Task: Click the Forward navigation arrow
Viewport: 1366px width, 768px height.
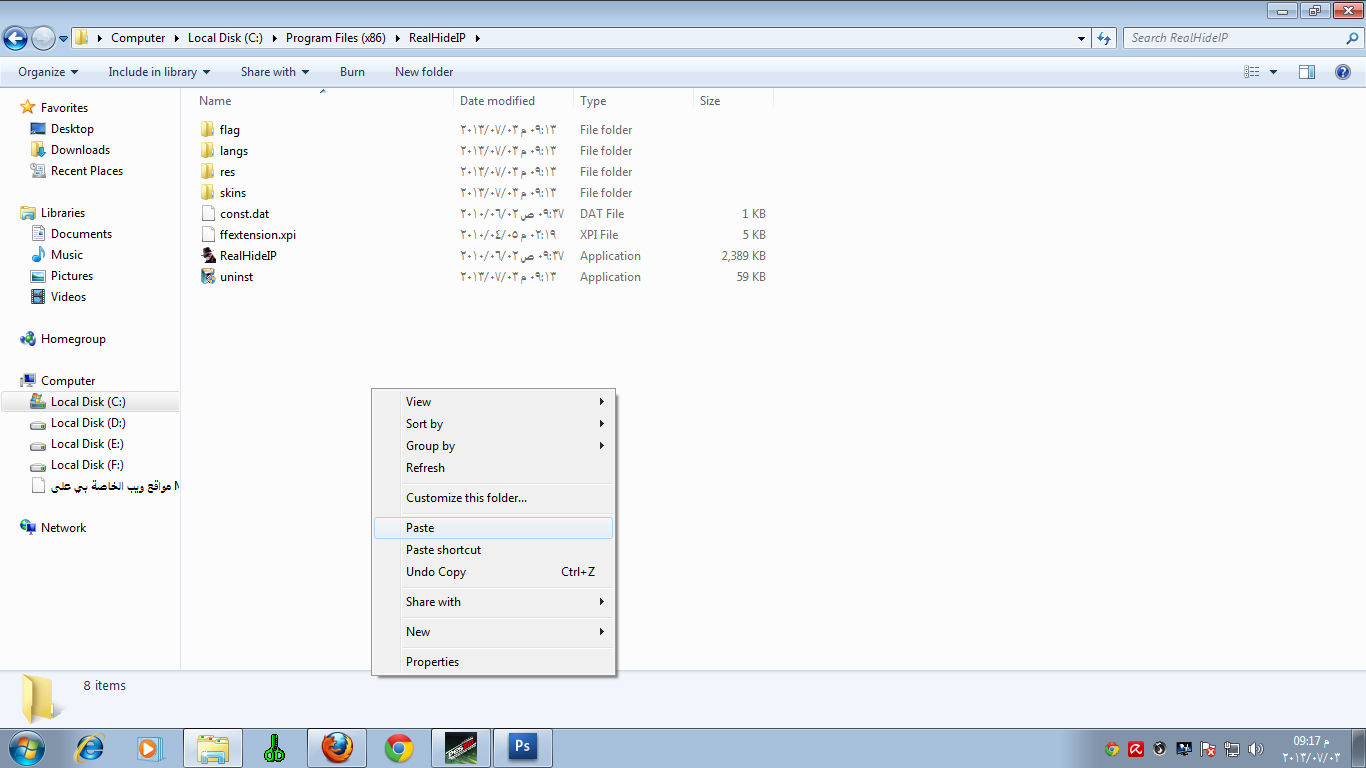Action: 43,39
